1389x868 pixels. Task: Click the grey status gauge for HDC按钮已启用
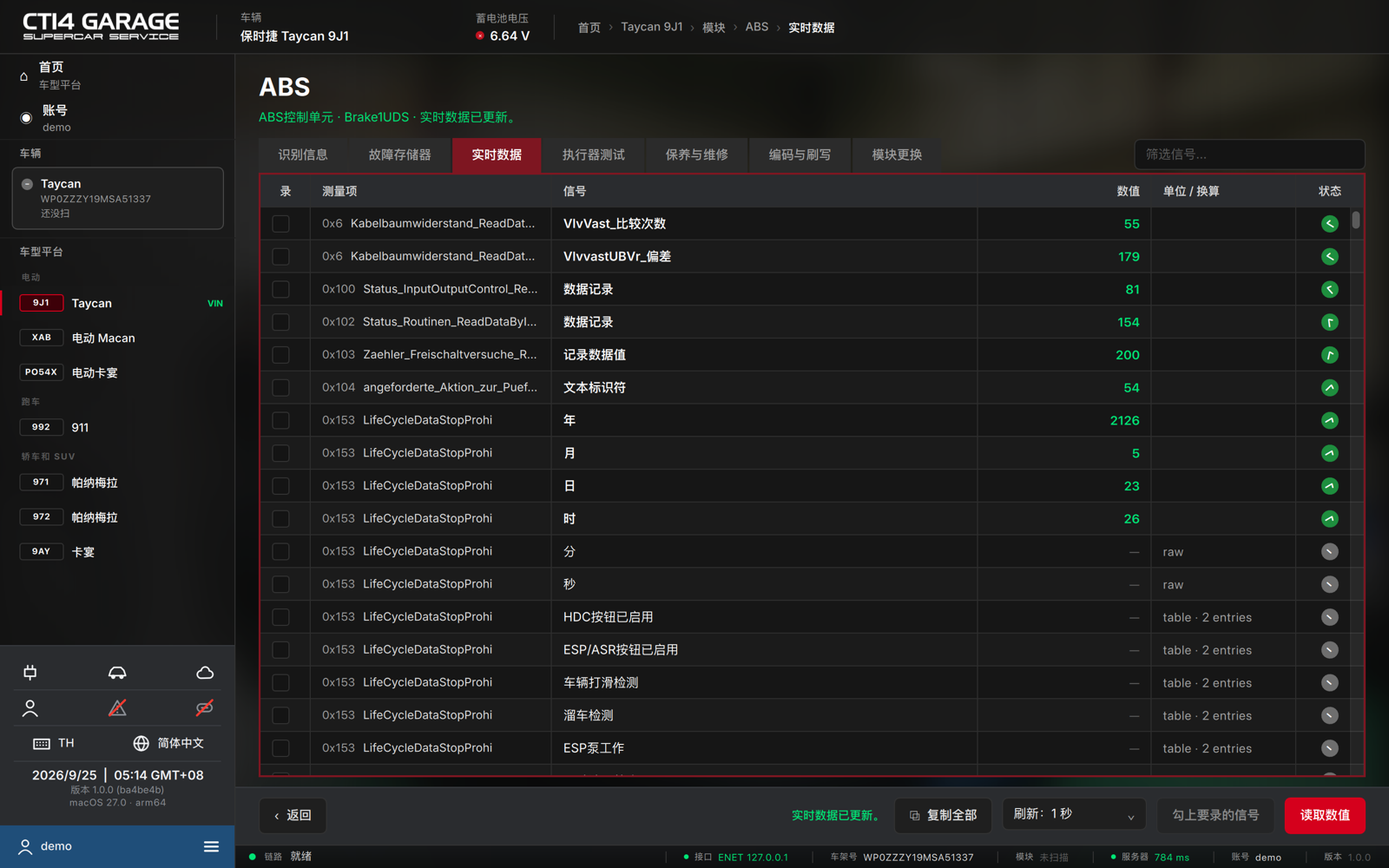pyautogui.click(x=1329, y=617)
